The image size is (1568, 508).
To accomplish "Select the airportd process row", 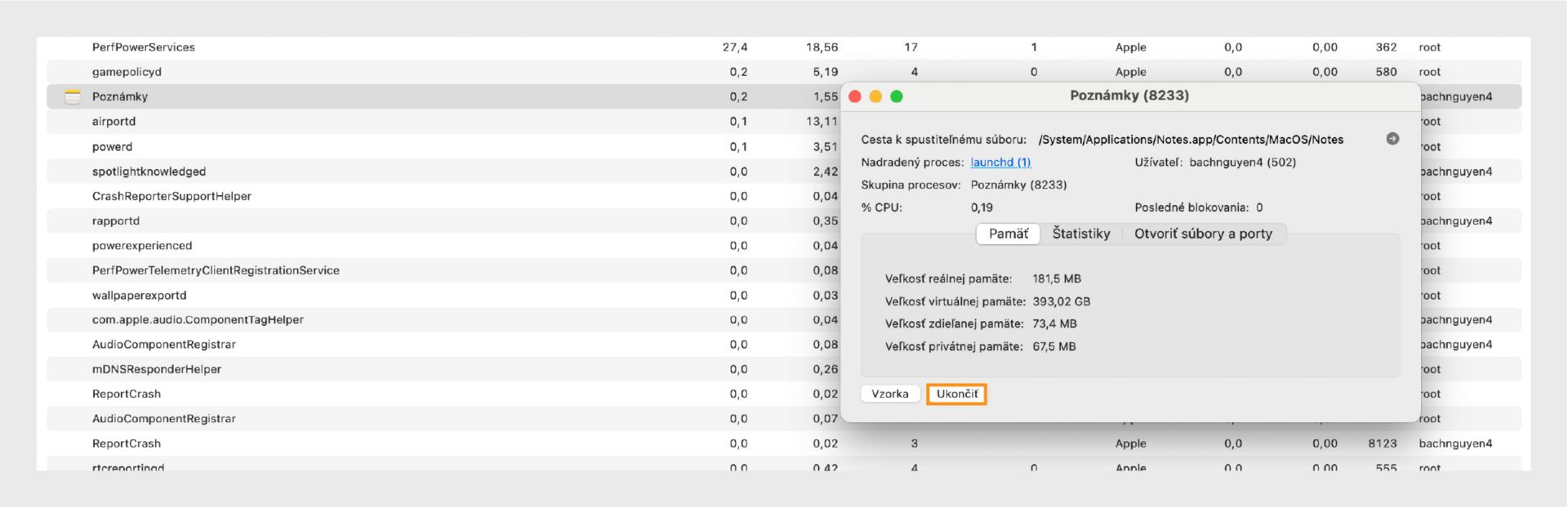I will click(114, 122).
